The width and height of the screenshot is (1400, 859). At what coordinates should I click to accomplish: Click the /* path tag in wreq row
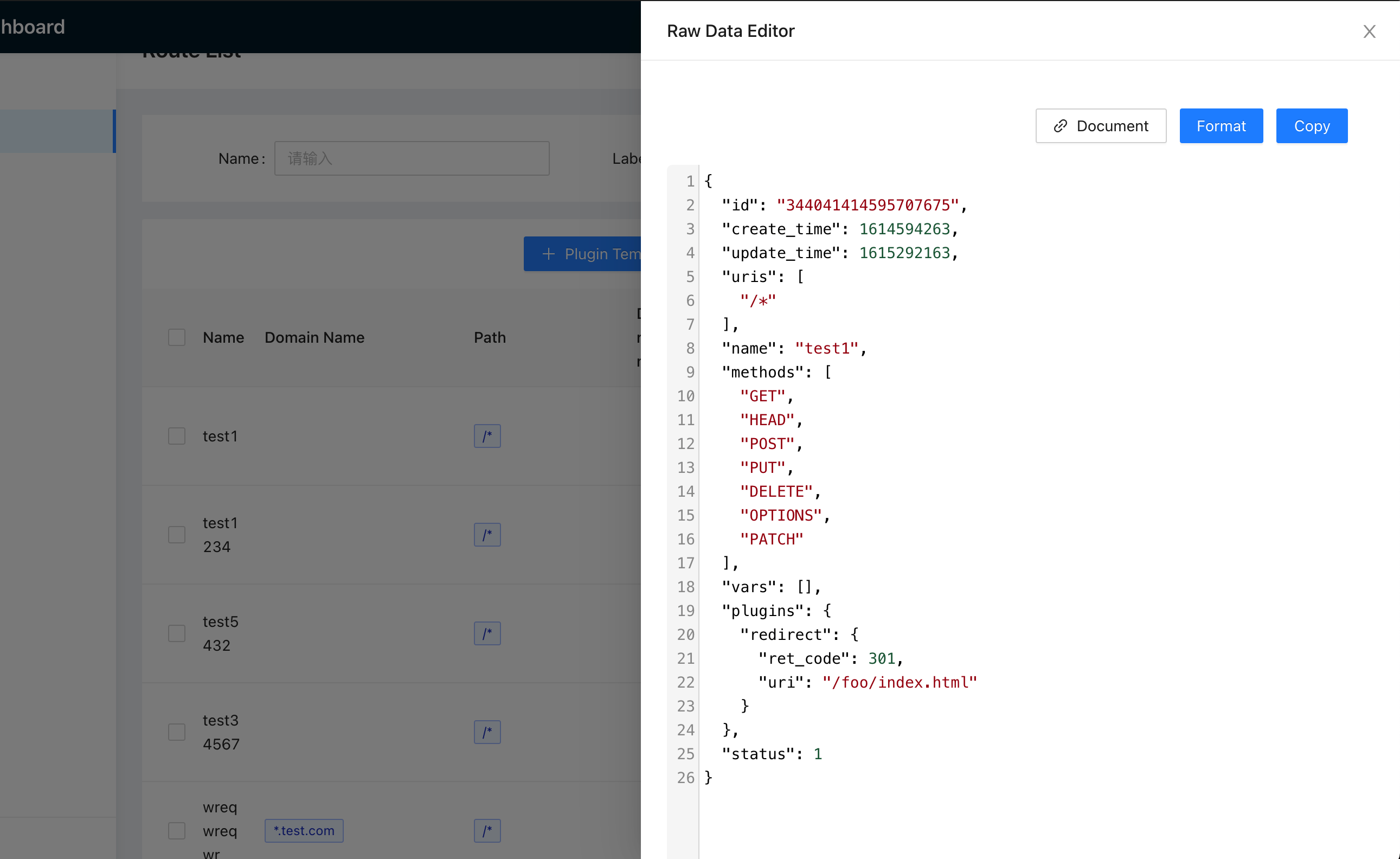(487, 831)
